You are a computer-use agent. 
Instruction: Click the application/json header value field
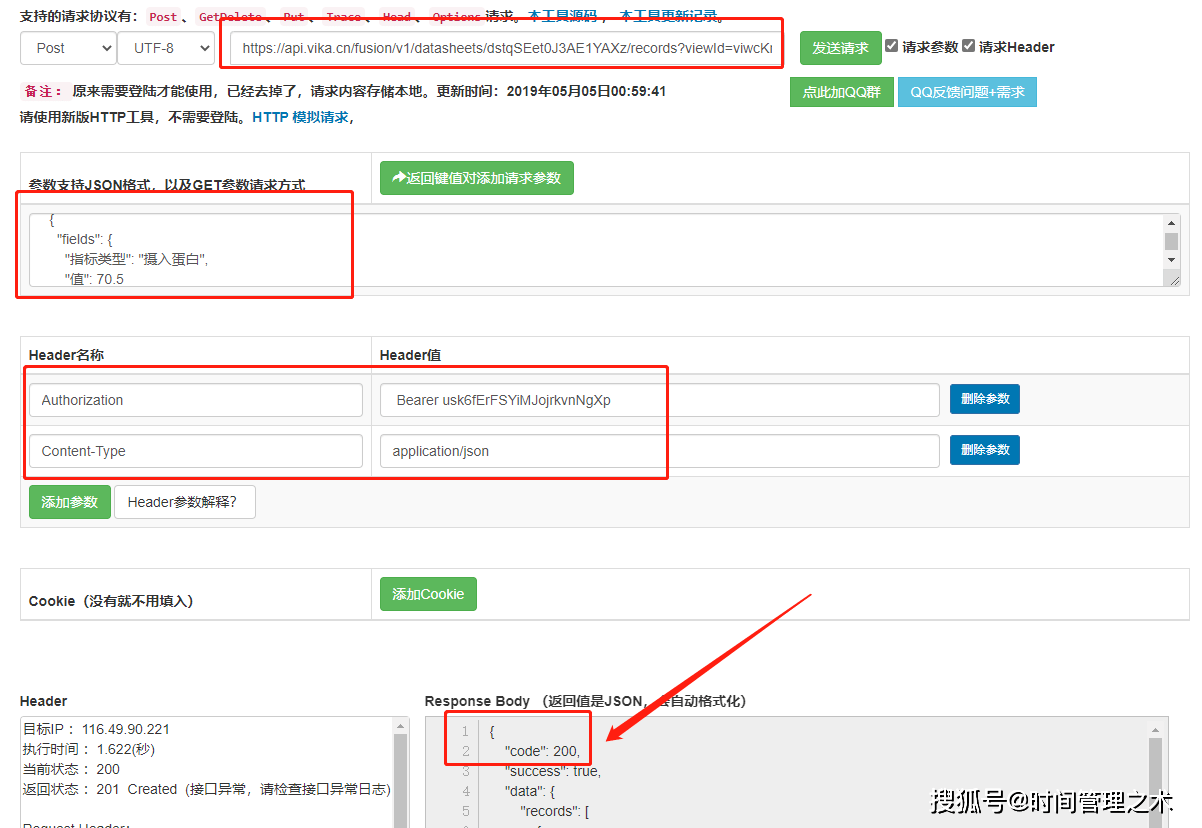pyautogui.click(x=658, y=451)
